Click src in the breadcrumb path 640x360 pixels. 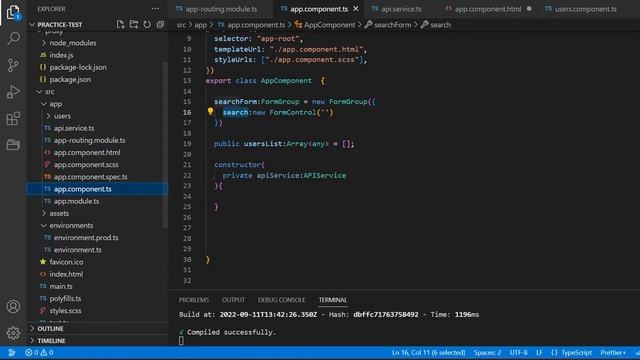(x=181, y=25)
